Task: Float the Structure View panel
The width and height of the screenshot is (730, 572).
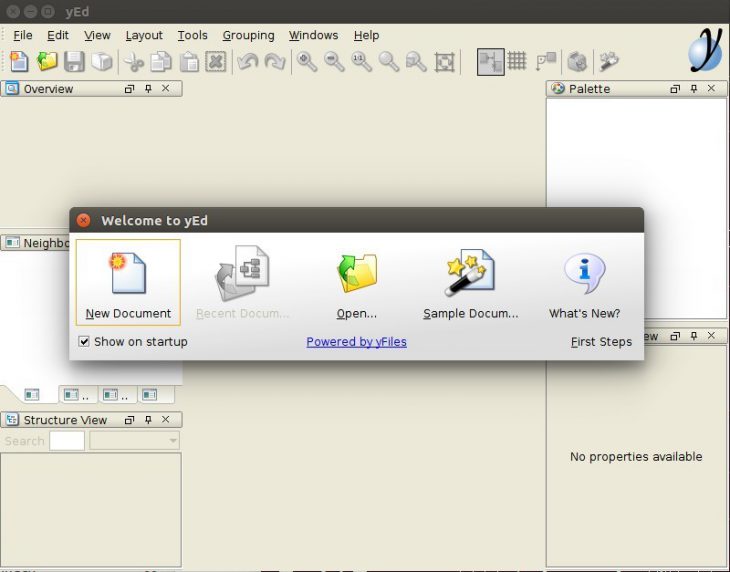Action: (x=129, y=420)
